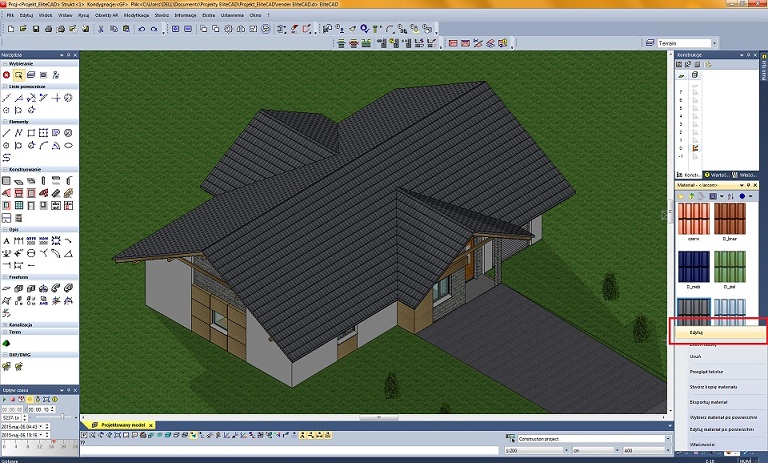Open the Modyfikacja menu
768x463 pixels.
point(136,16)
